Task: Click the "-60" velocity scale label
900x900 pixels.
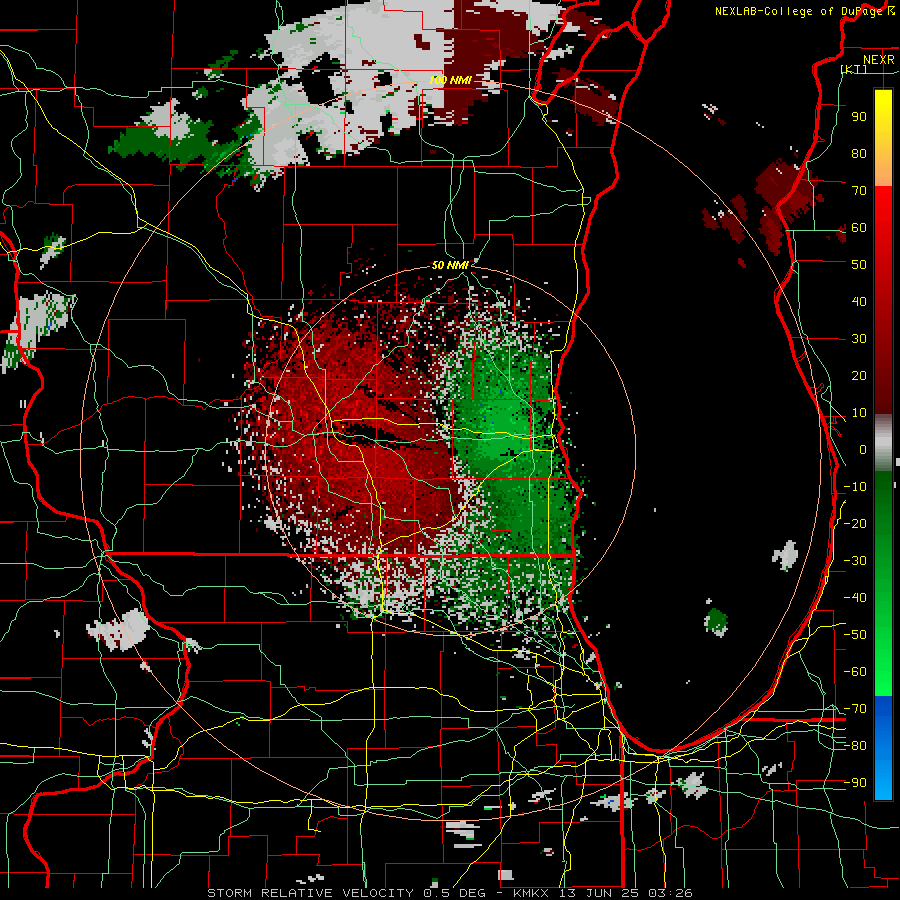Action: (x=855, y=672)
